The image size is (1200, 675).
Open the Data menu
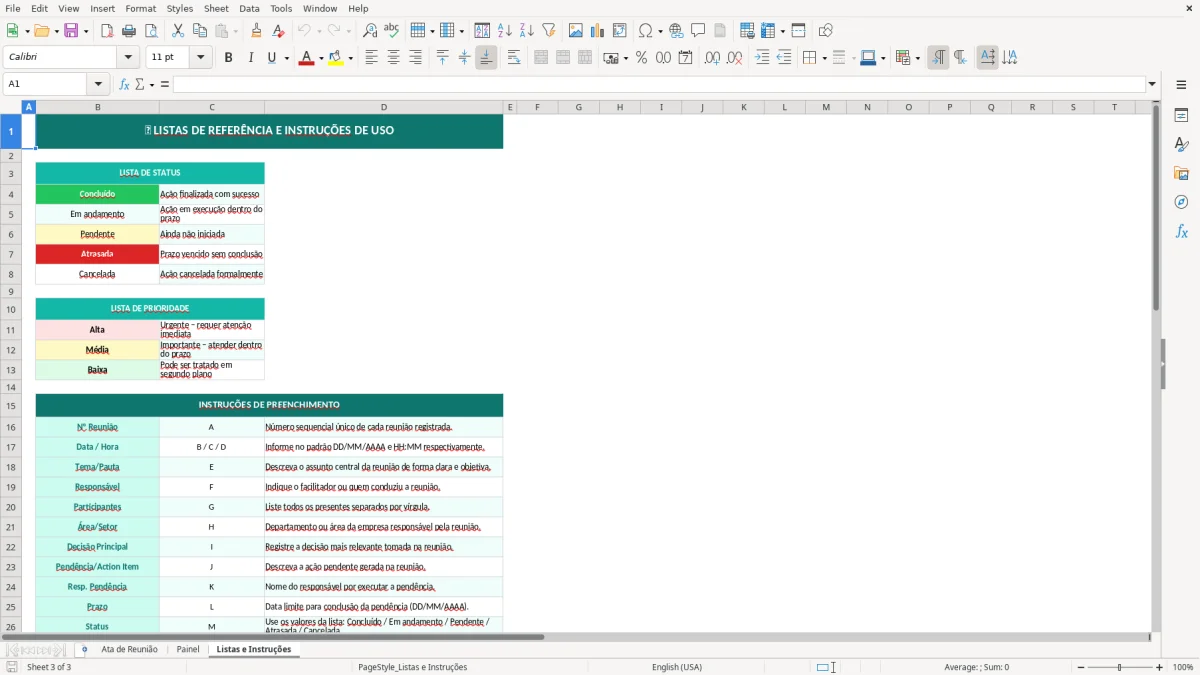tap(249, 8)
